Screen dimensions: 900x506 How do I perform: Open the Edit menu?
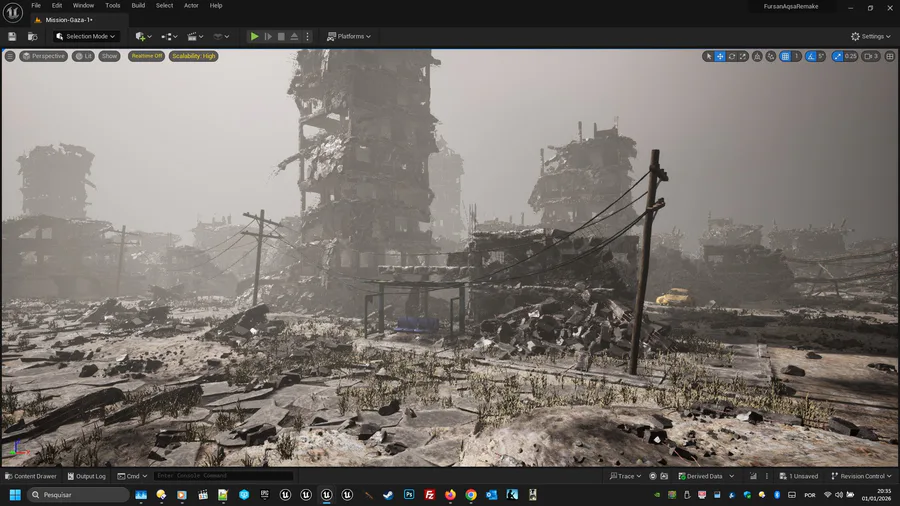point(57,5)
